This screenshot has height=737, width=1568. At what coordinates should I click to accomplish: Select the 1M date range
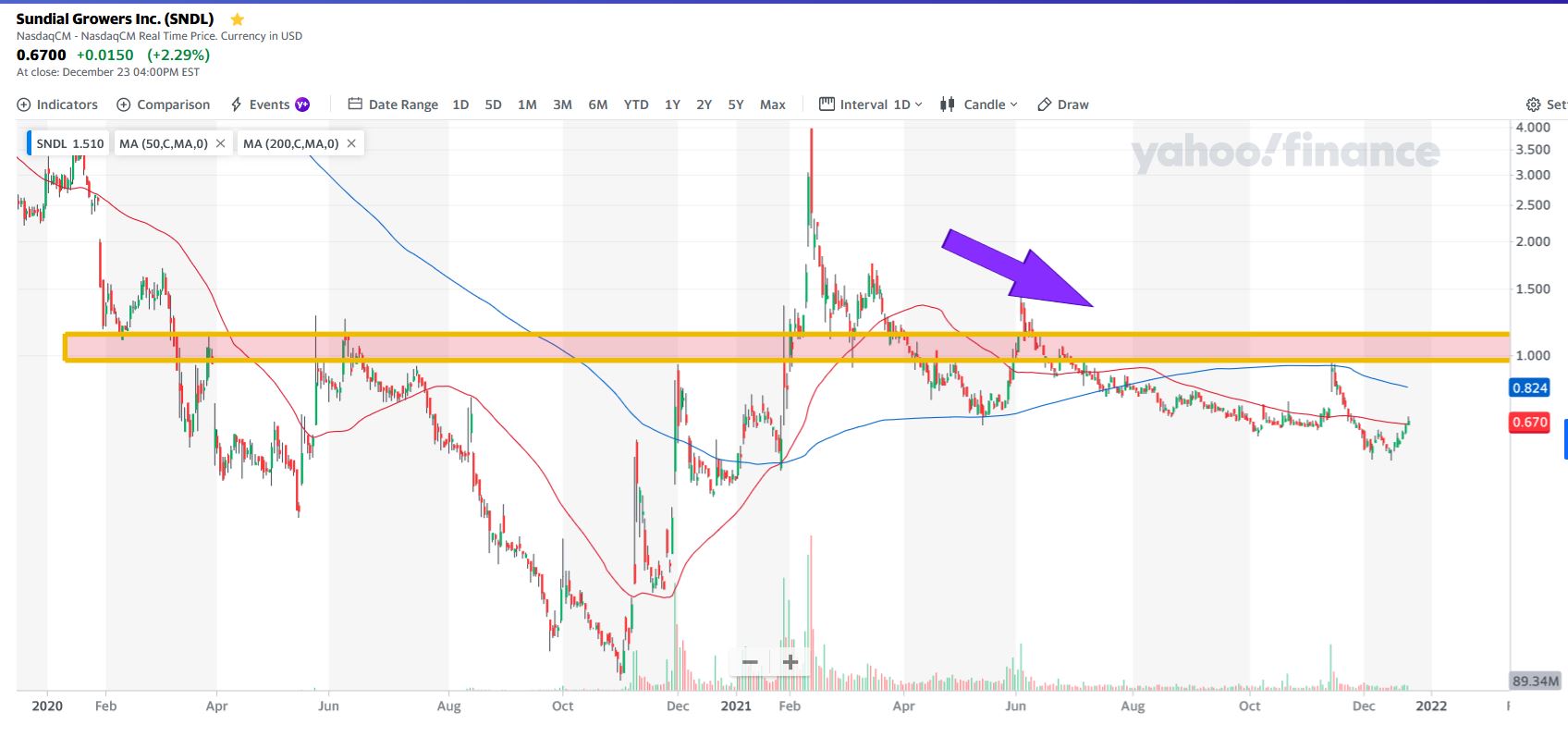tap(527, 104)
